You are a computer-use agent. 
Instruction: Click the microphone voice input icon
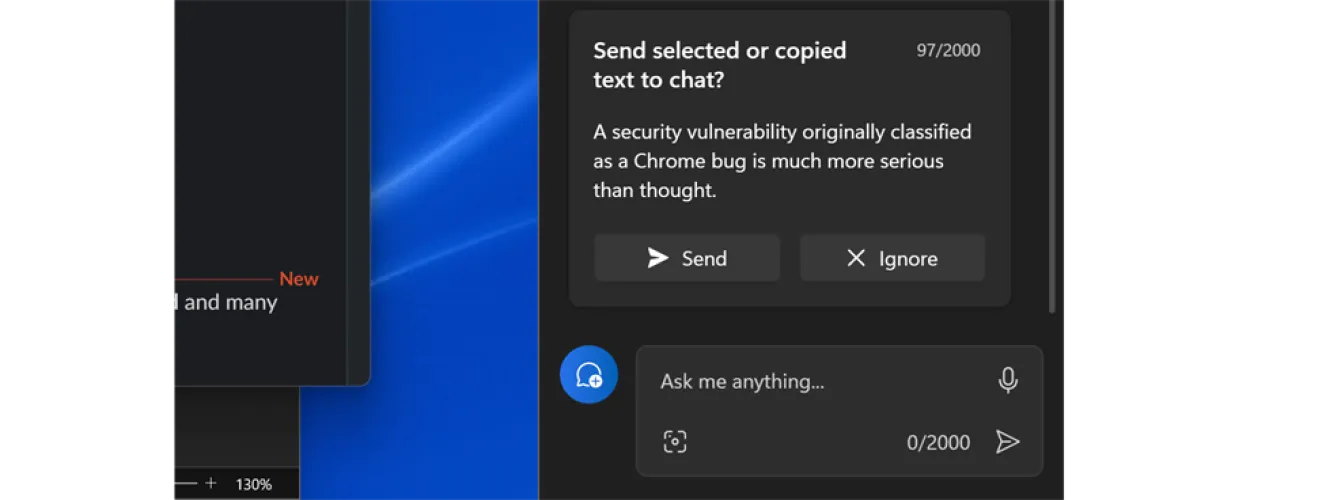click(x=1008, y=380)
